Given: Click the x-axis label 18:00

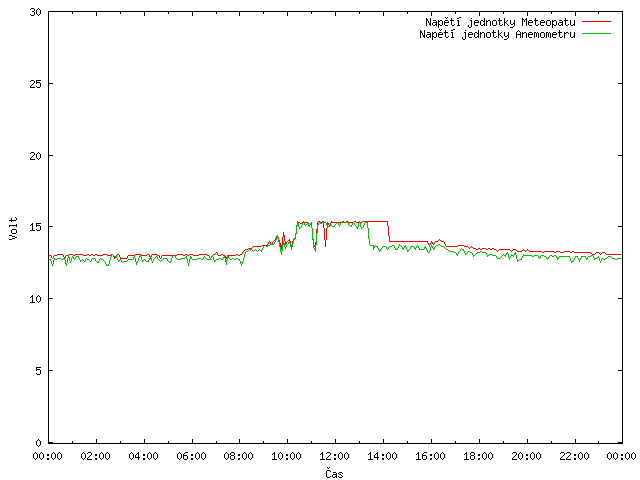Looking at the screenshot, I should pos(478,456).
